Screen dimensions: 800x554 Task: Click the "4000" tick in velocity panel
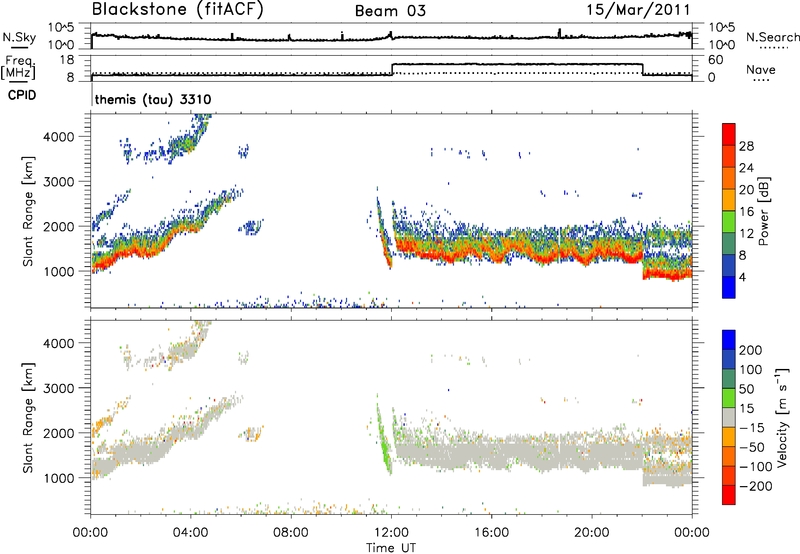coord(59,343)
